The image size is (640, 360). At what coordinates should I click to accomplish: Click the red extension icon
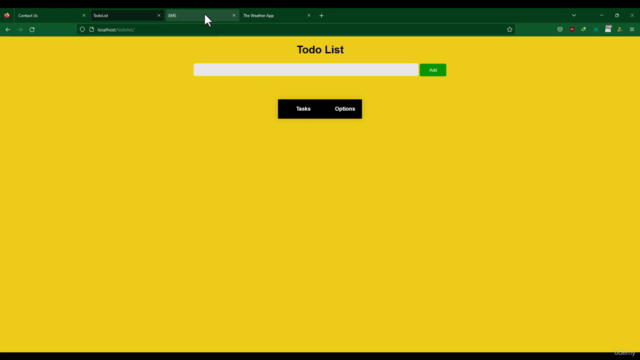[572, 29]
